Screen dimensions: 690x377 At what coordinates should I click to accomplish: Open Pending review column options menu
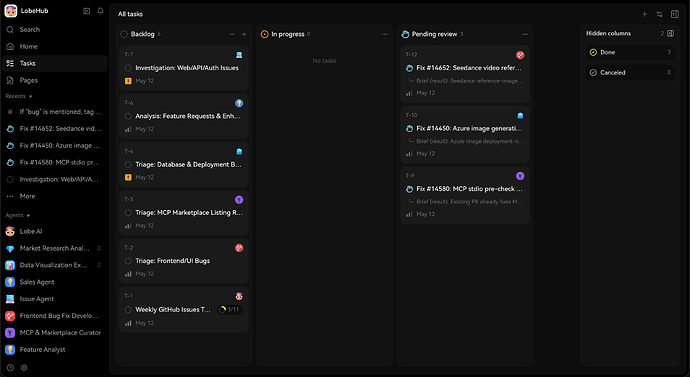click(x=525, y=34)
